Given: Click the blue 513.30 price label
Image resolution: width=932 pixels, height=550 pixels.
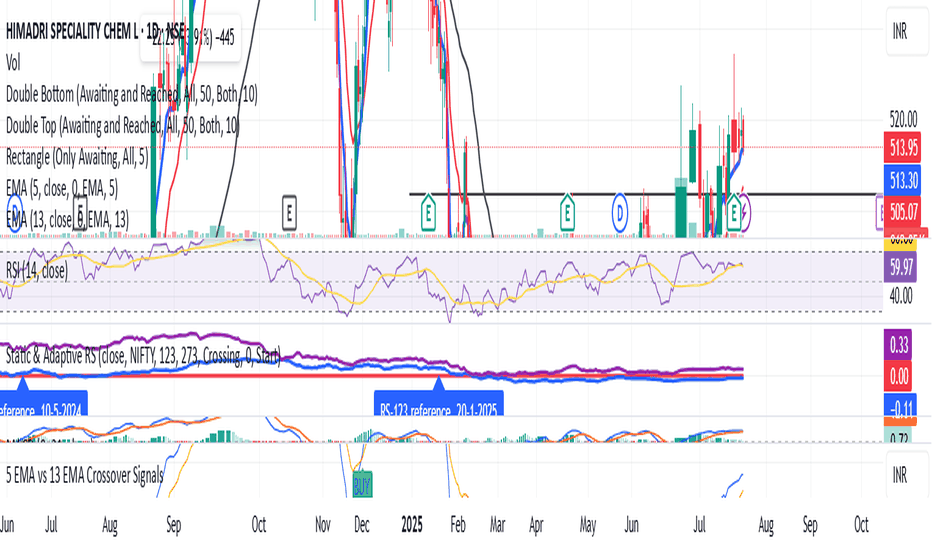Looking at the screenshot, I should click(x=903, y=181).
